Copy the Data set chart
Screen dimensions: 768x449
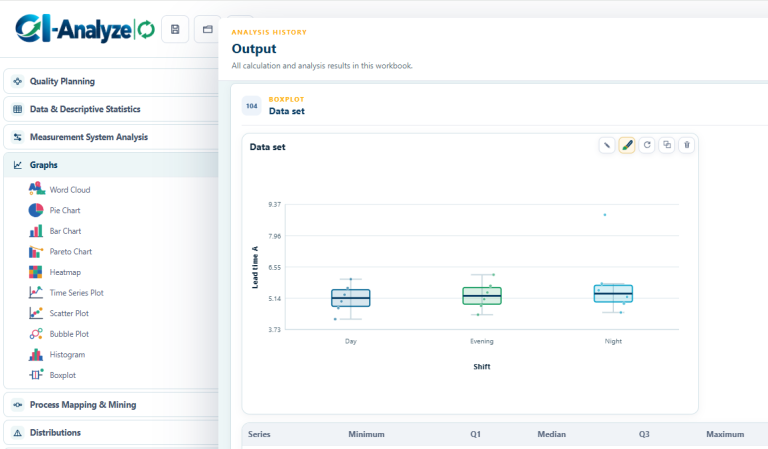pyautogui.click(x=667, y=145)
